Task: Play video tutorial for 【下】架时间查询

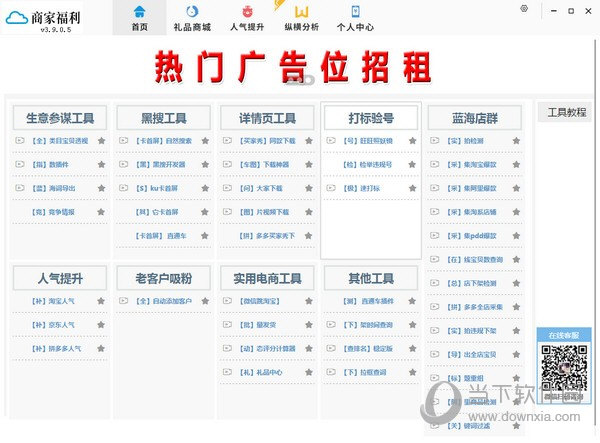Action: click(x=331, y=325)
